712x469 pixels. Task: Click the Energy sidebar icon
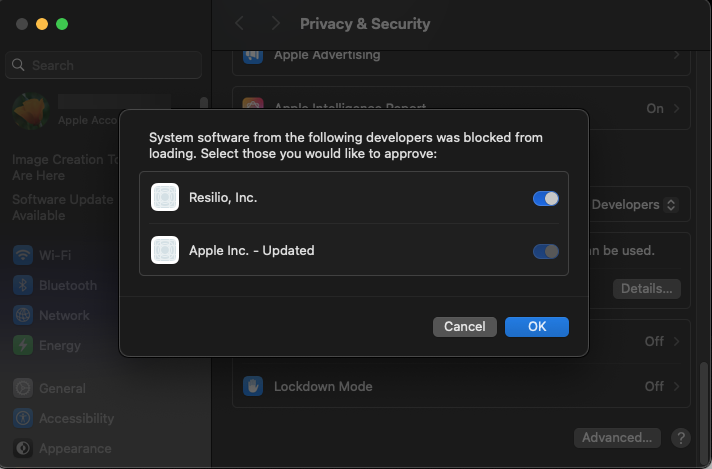point(23,345)
